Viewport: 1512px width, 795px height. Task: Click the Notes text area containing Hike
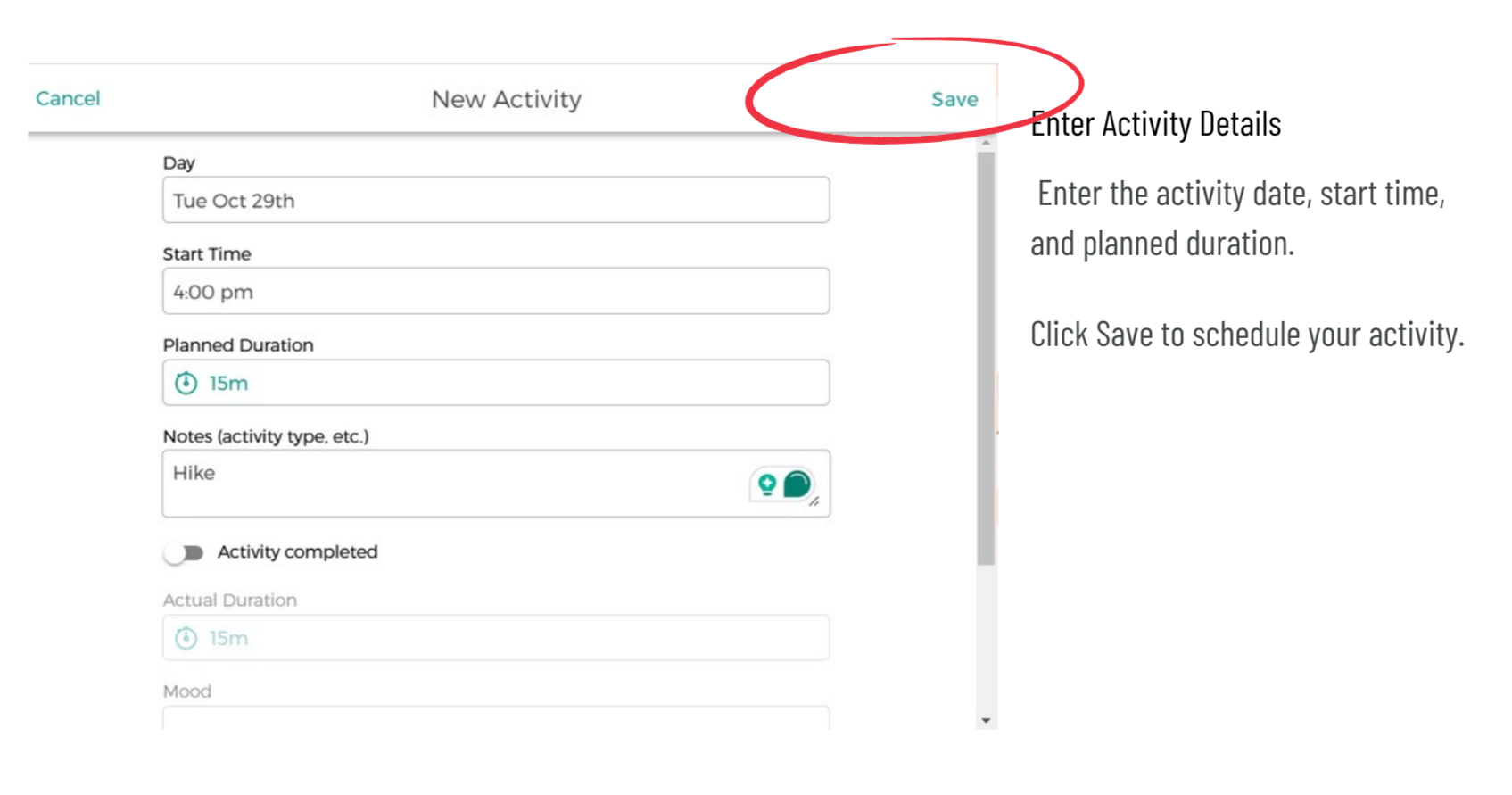[496, 484]
